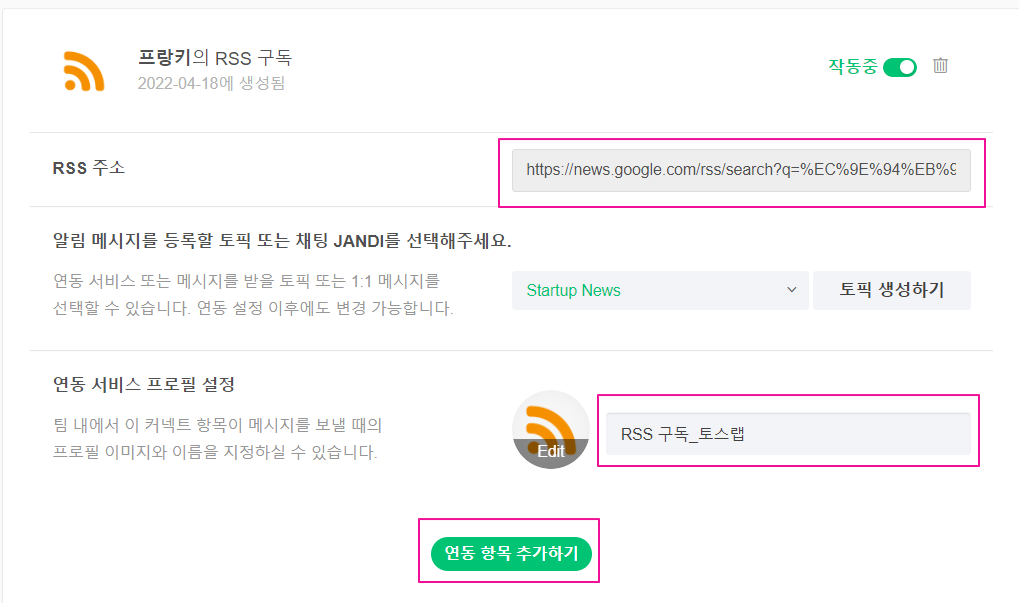Click the RSS 주소 label

pyautogui.click(x=88, y=168)
